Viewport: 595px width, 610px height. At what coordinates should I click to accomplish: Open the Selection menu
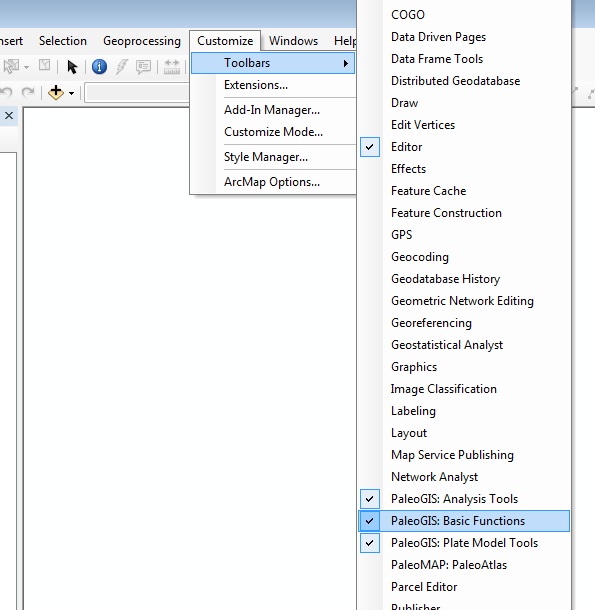(63, 41)
